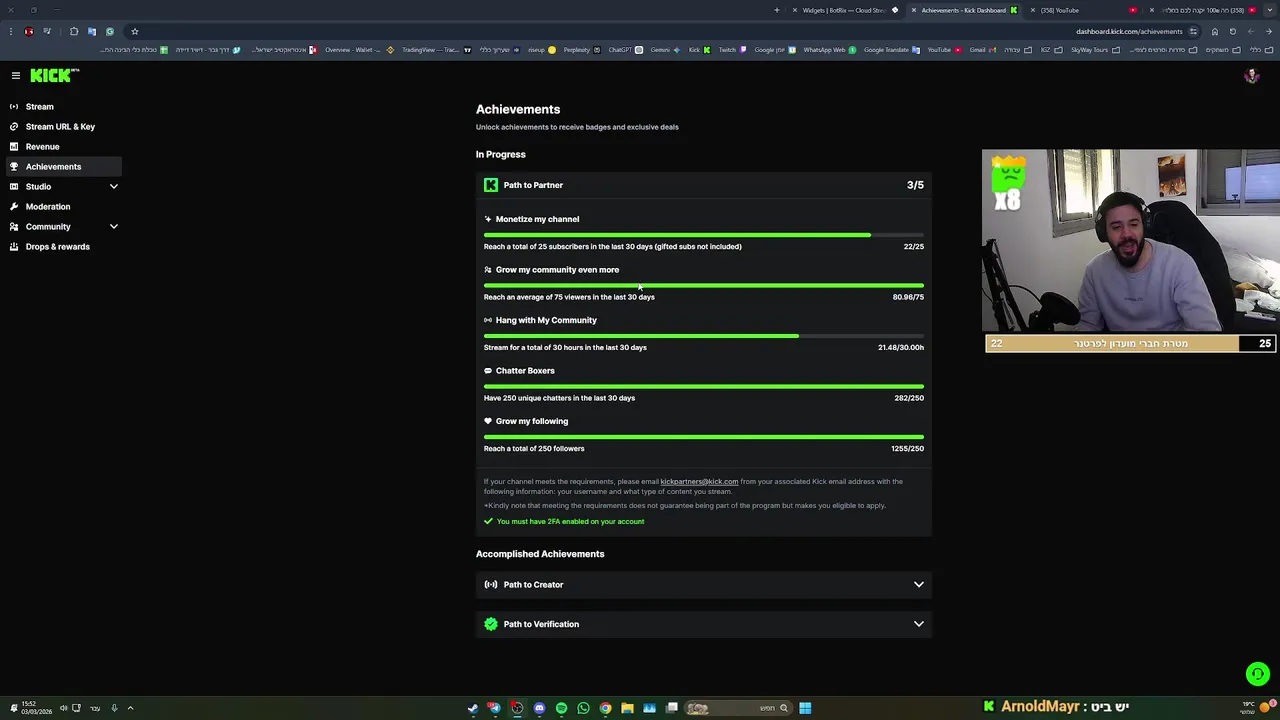Click Hang with My Community progress bar
This screenshot has height=720, width=1280.
(704, 336)
